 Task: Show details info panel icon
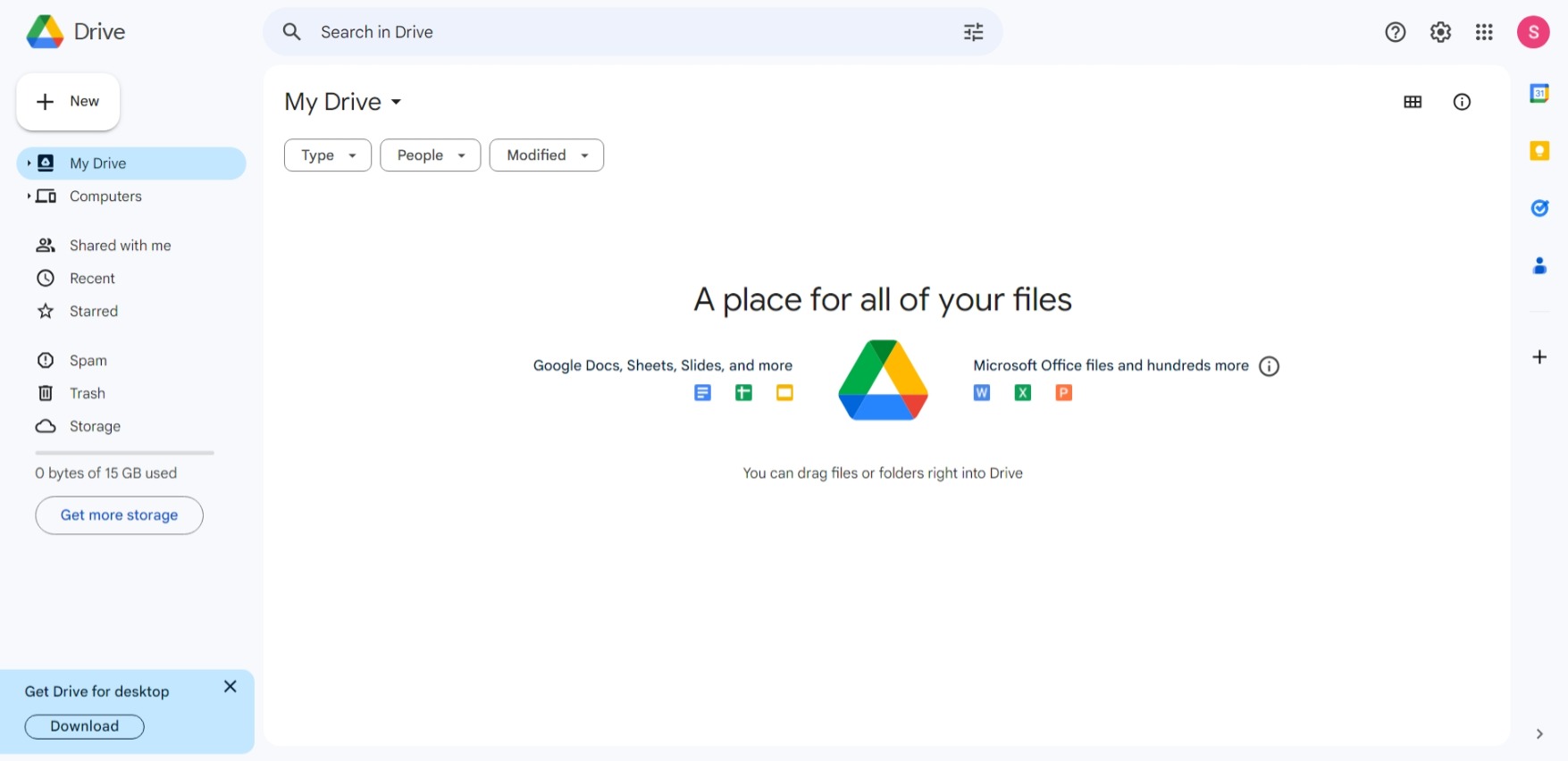pyautogui.click(x=1462, y=102)
